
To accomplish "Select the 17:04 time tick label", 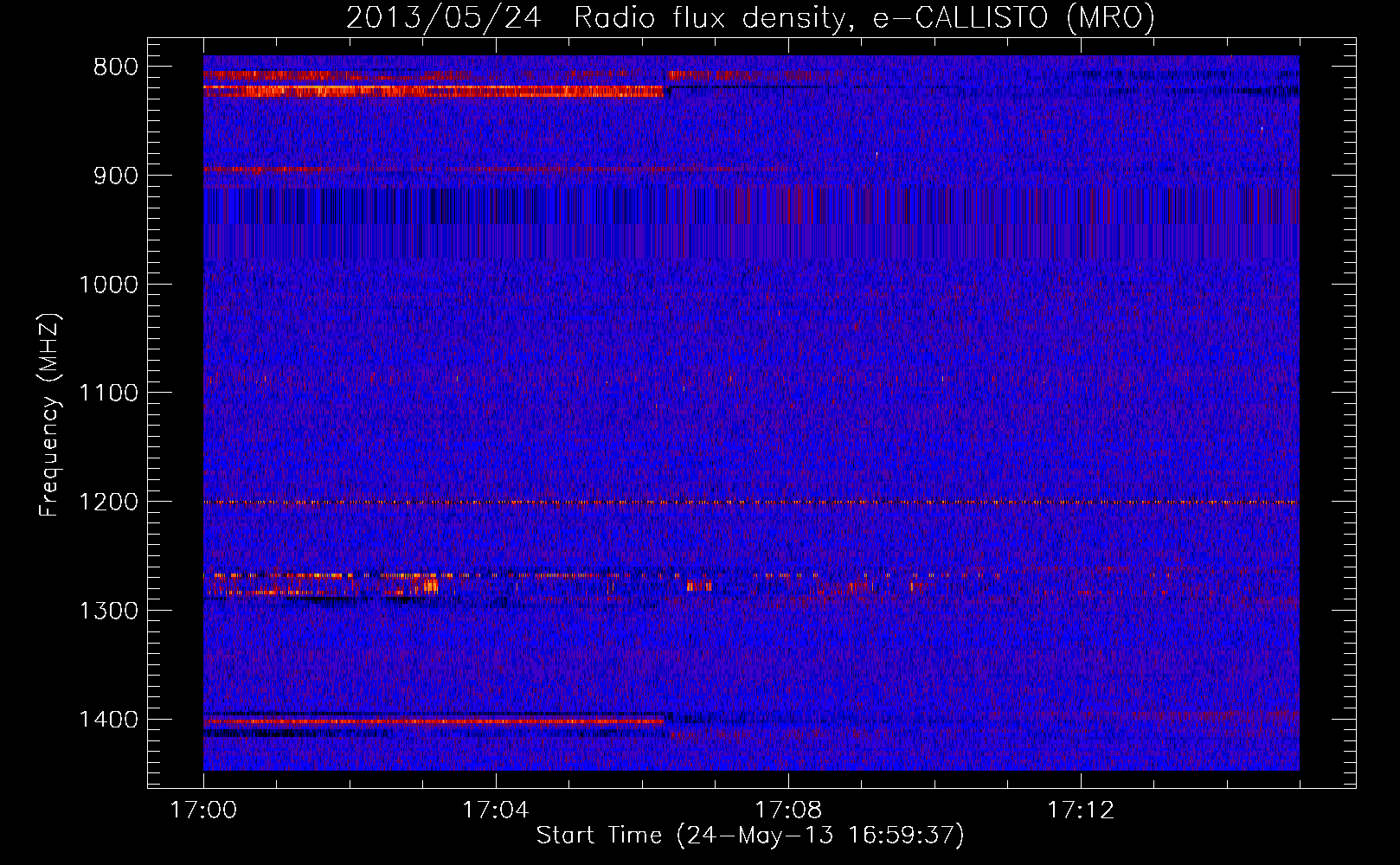I will pos(495,811).
